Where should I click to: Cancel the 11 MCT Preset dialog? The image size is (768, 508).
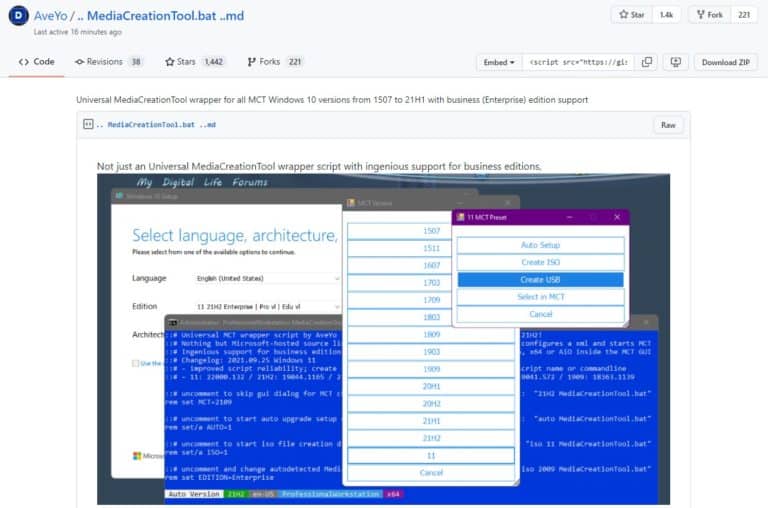tap(540, 314)
